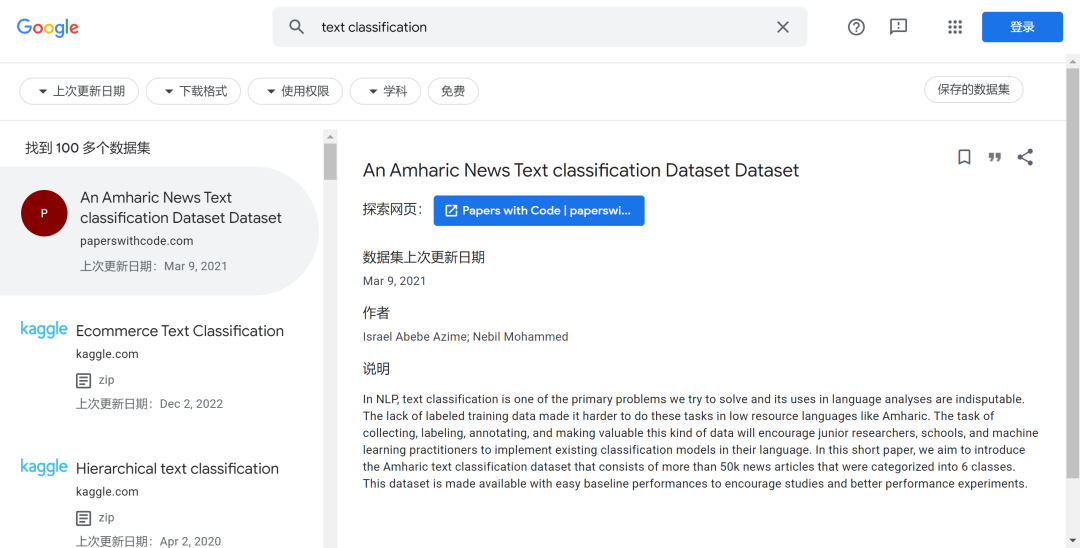Click the page scrollbar thumb

(1072, 273)
